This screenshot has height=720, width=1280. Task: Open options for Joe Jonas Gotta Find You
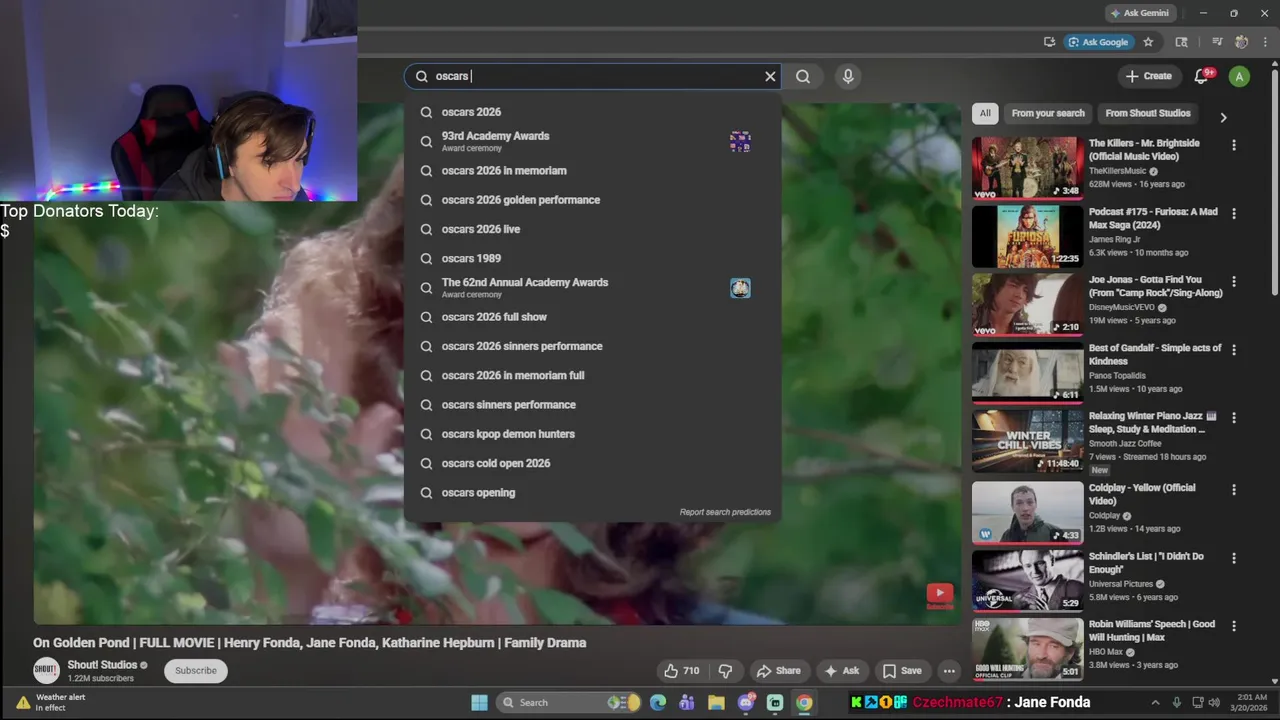[1234, 281]
